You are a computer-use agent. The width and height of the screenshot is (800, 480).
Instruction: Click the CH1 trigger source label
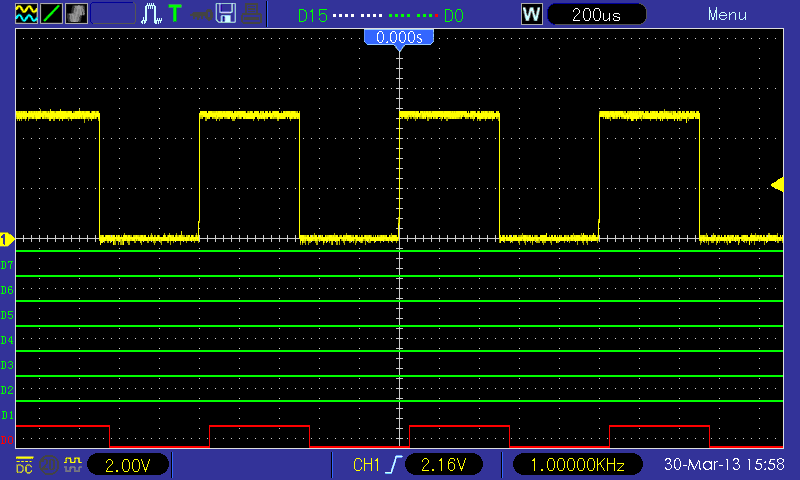point(366,465)
